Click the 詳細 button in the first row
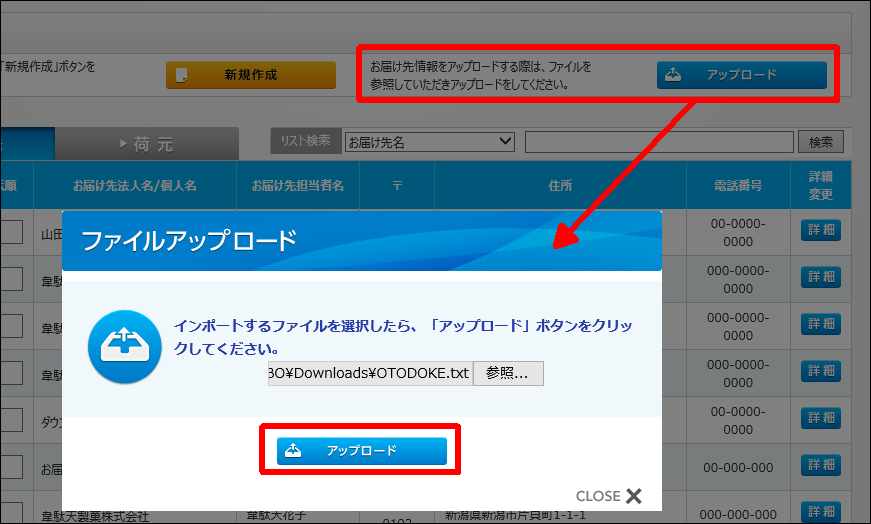The height and width of the screenshot is (524, 871). [820, 229]
